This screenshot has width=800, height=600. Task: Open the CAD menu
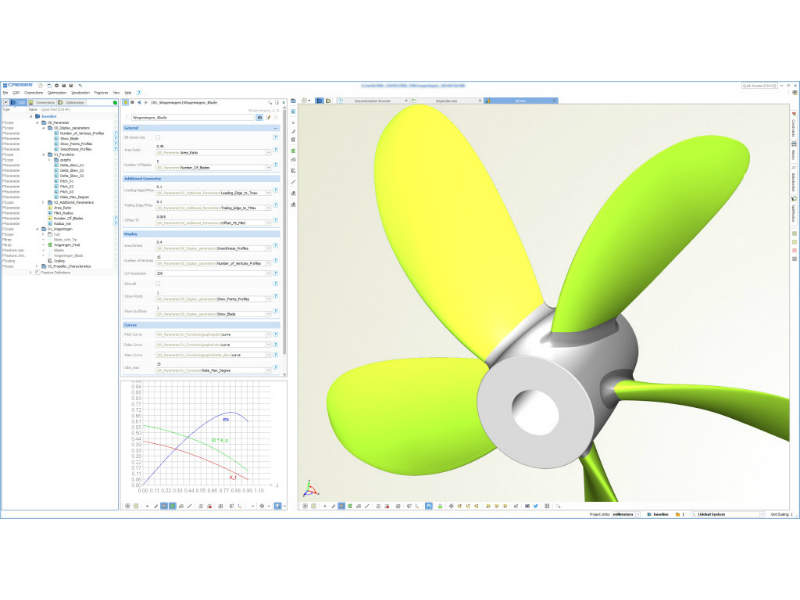pos(16,93)
